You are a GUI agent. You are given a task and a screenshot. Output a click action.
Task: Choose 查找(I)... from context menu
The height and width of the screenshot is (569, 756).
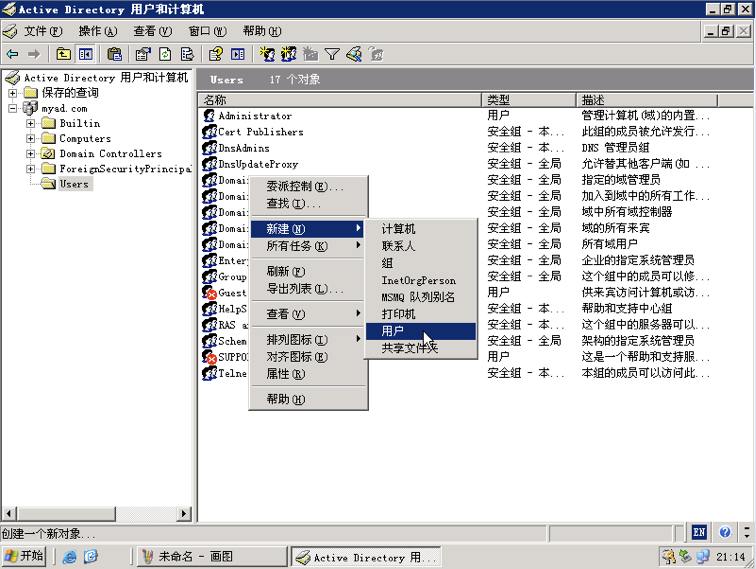[x=309, y=203]
